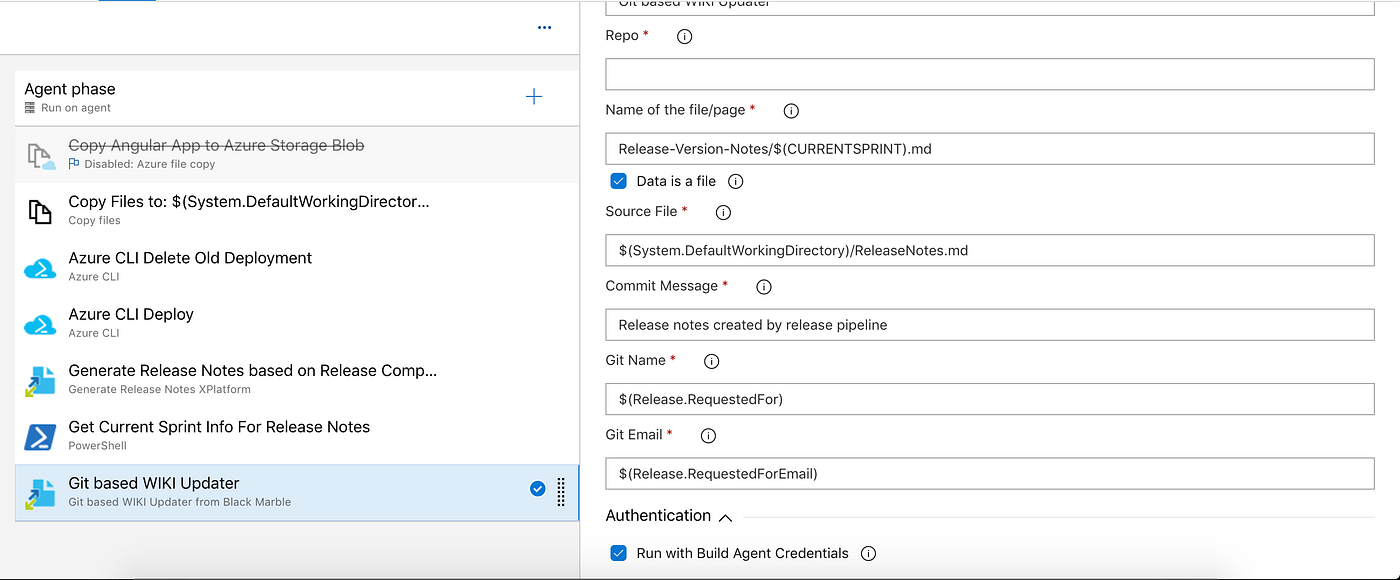This screenshot has width=1400, height=580.
Task: Click the Commit Message info icon
Action: point(764,287)
